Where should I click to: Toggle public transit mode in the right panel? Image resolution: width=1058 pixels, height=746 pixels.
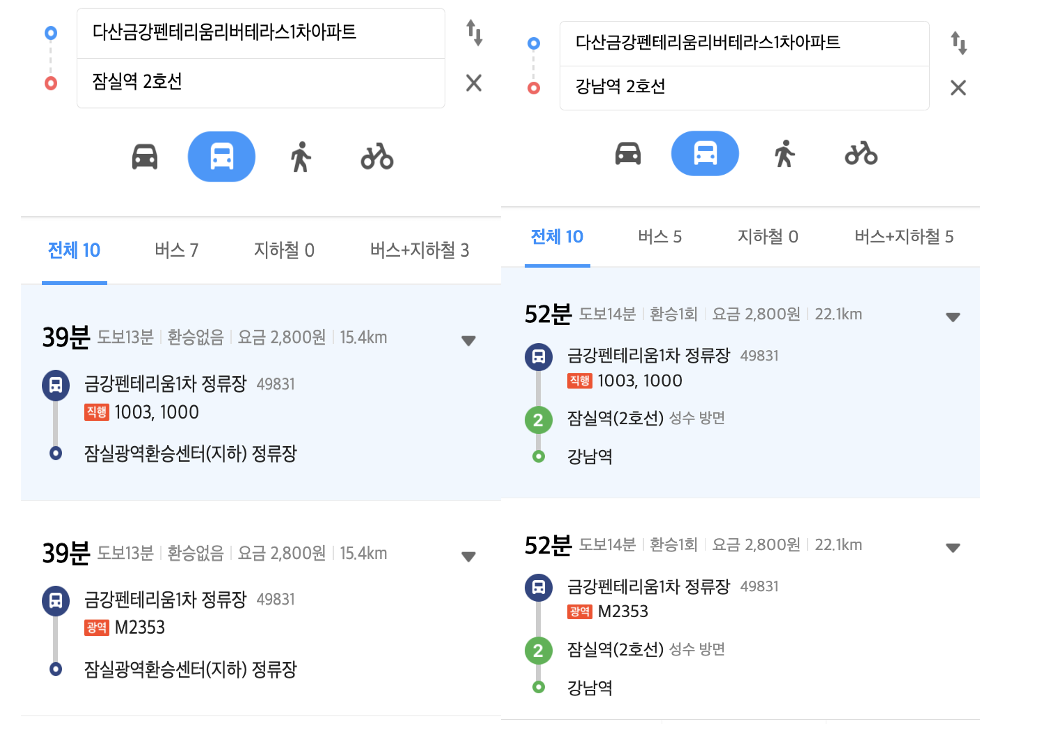click(705, 153)
